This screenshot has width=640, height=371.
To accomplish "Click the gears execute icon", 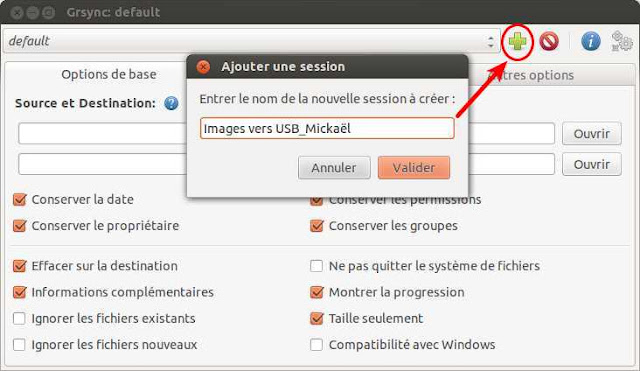I will coord(622,41).
